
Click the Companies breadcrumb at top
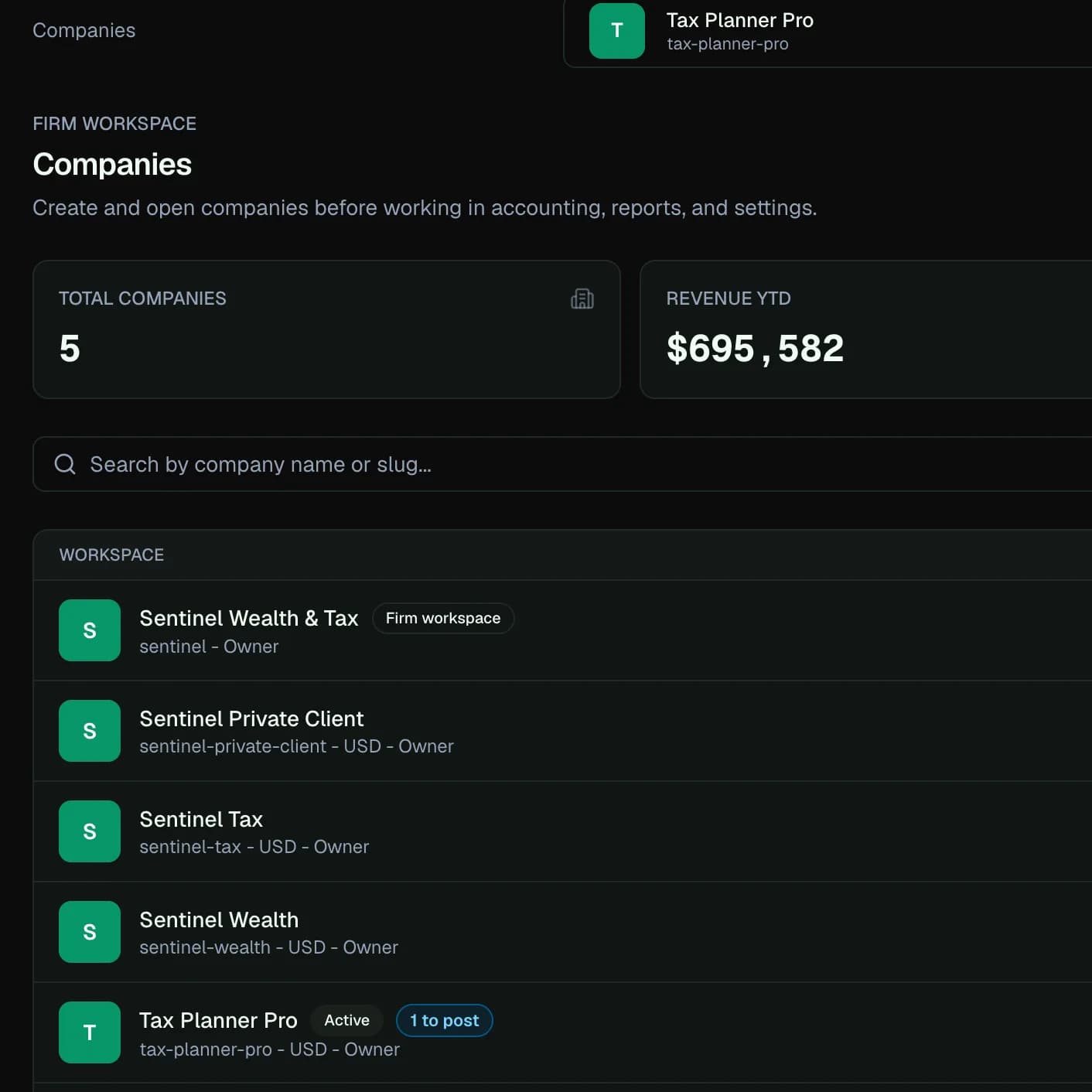84,30
